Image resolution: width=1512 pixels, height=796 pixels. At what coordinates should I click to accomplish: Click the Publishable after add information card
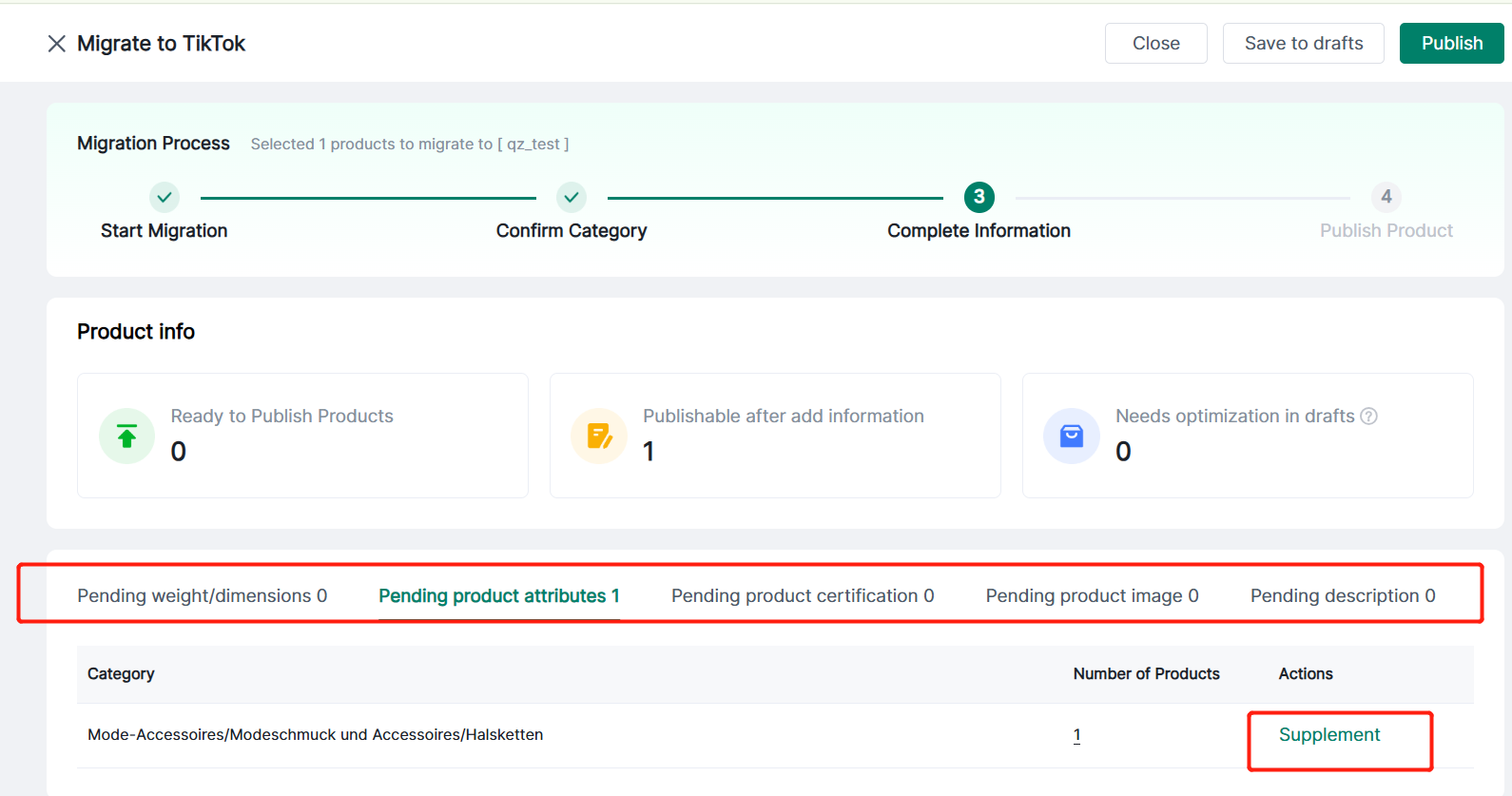775,436
